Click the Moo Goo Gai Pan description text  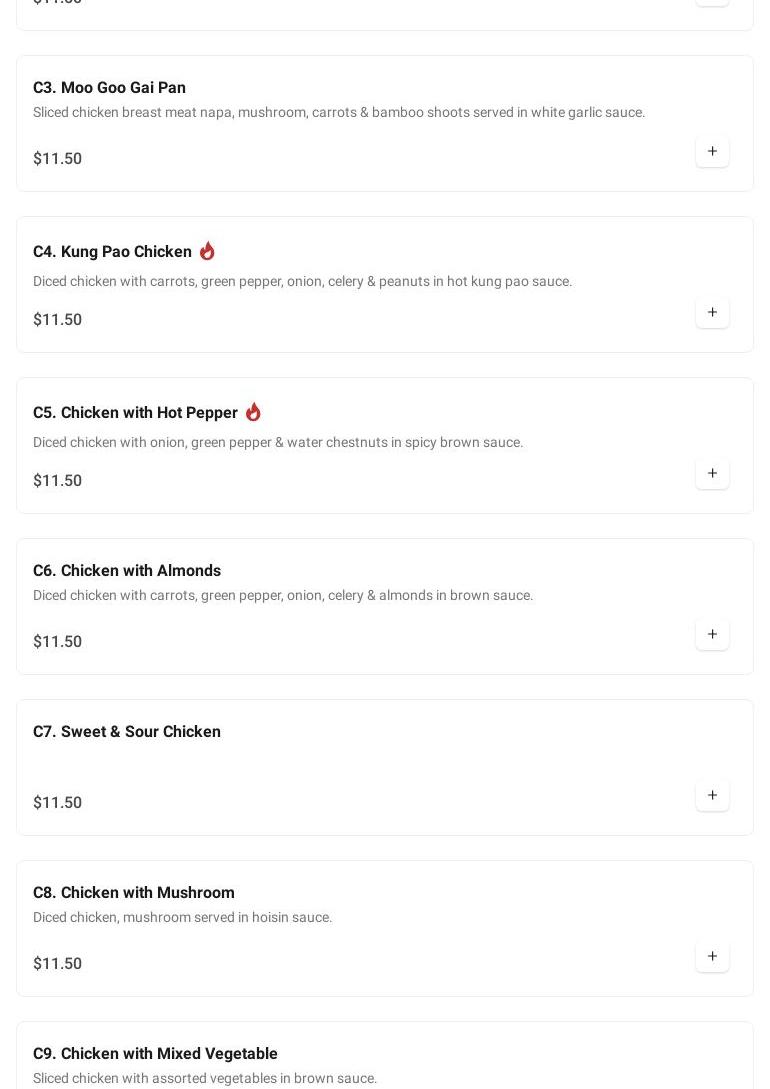(339, 113)
